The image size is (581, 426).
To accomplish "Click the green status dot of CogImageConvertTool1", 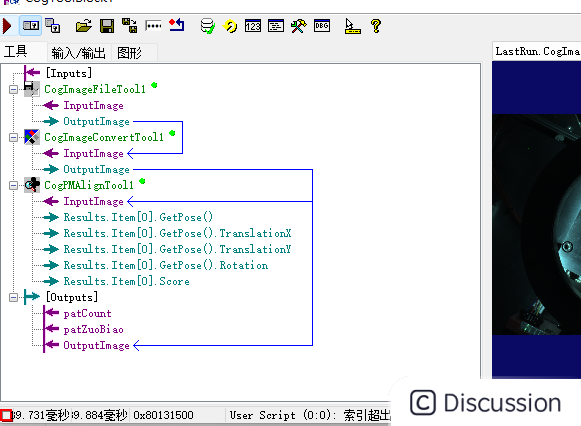I will point(172,133).
